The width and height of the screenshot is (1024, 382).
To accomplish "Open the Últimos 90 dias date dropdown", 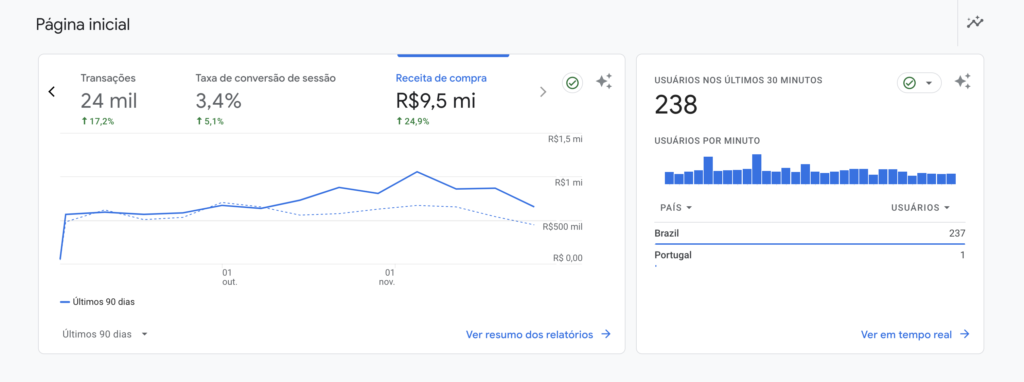I will tap(105, 334).
